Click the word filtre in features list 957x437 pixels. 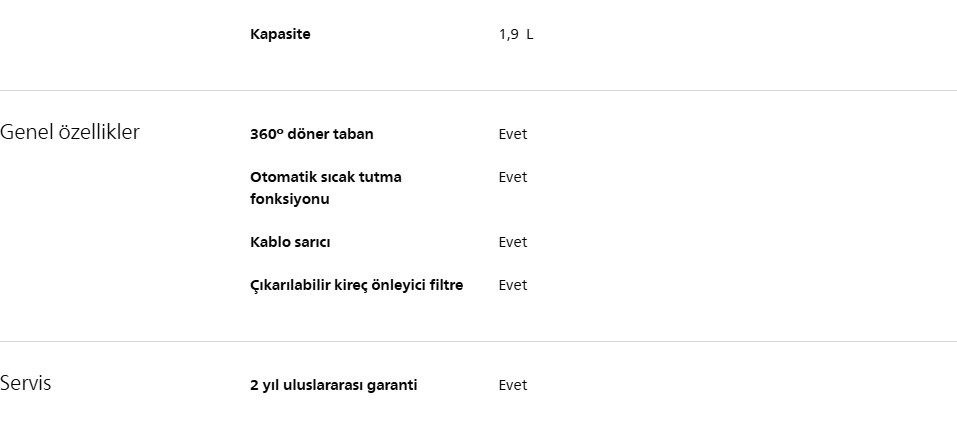[444, 285]
